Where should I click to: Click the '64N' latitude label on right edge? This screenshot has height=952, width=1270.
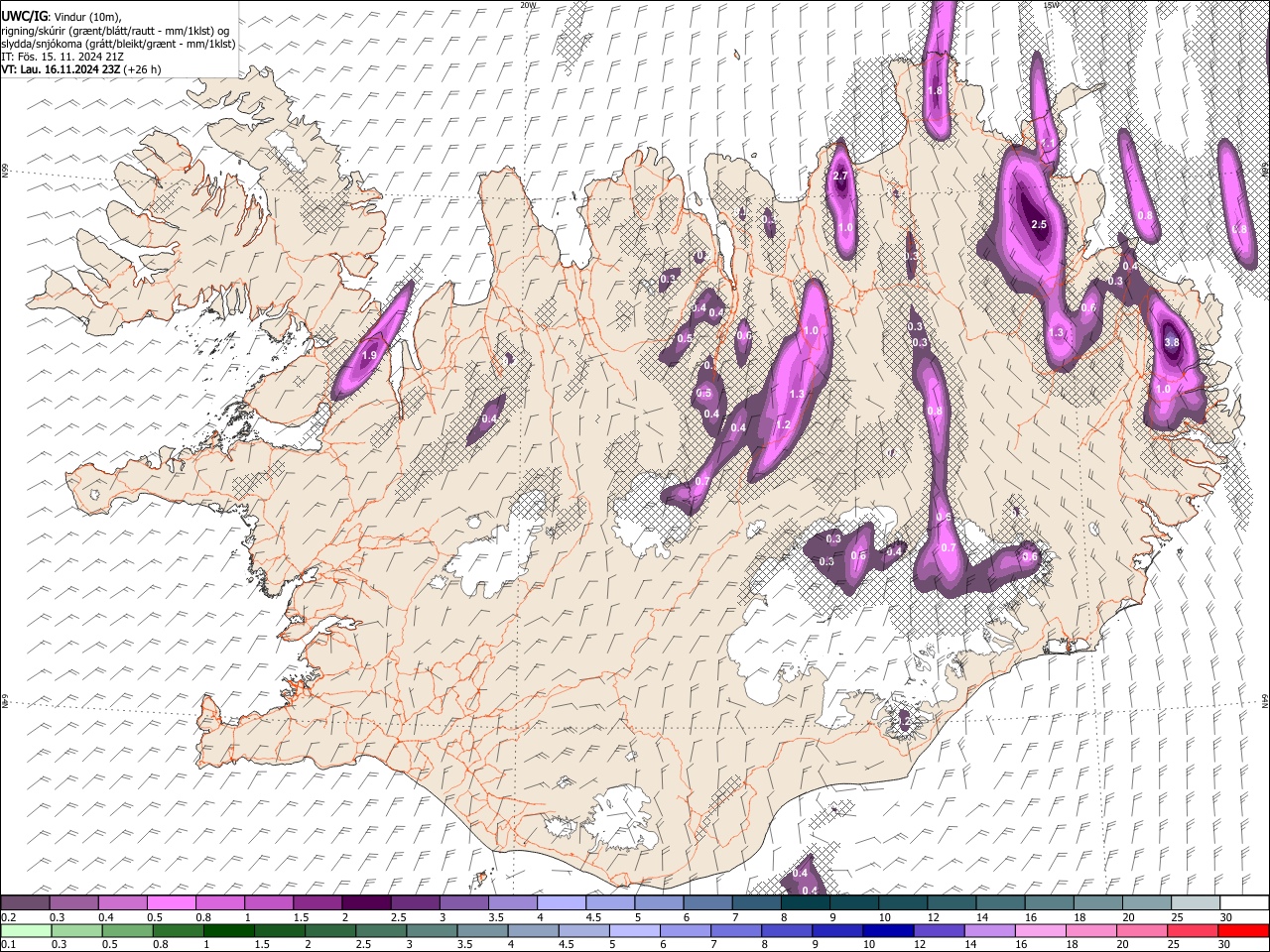click(1265, 700)
